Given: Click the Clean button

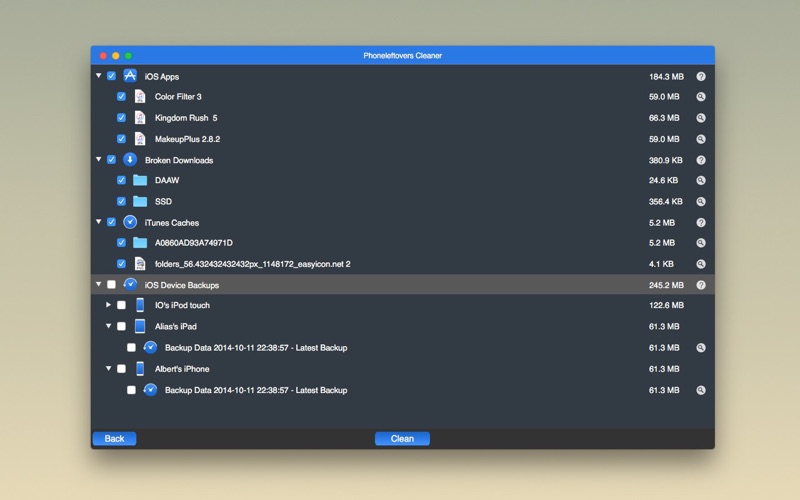Looking at the screenshot, I should click(403, 439).
